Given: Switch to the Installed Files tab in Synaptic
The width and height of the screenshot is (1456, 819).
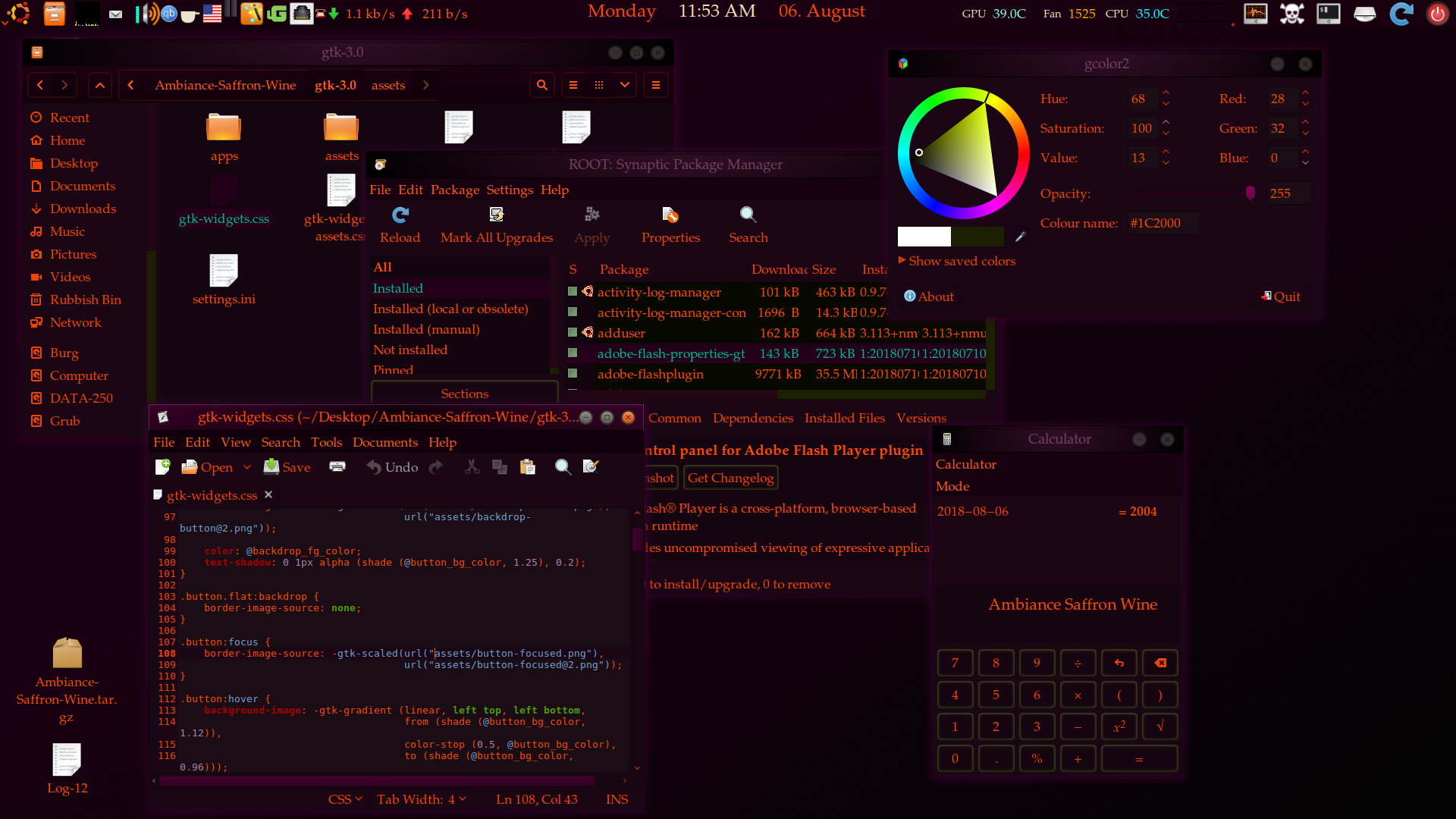Looking at the screenshot, I should click(x=844, y=418).
